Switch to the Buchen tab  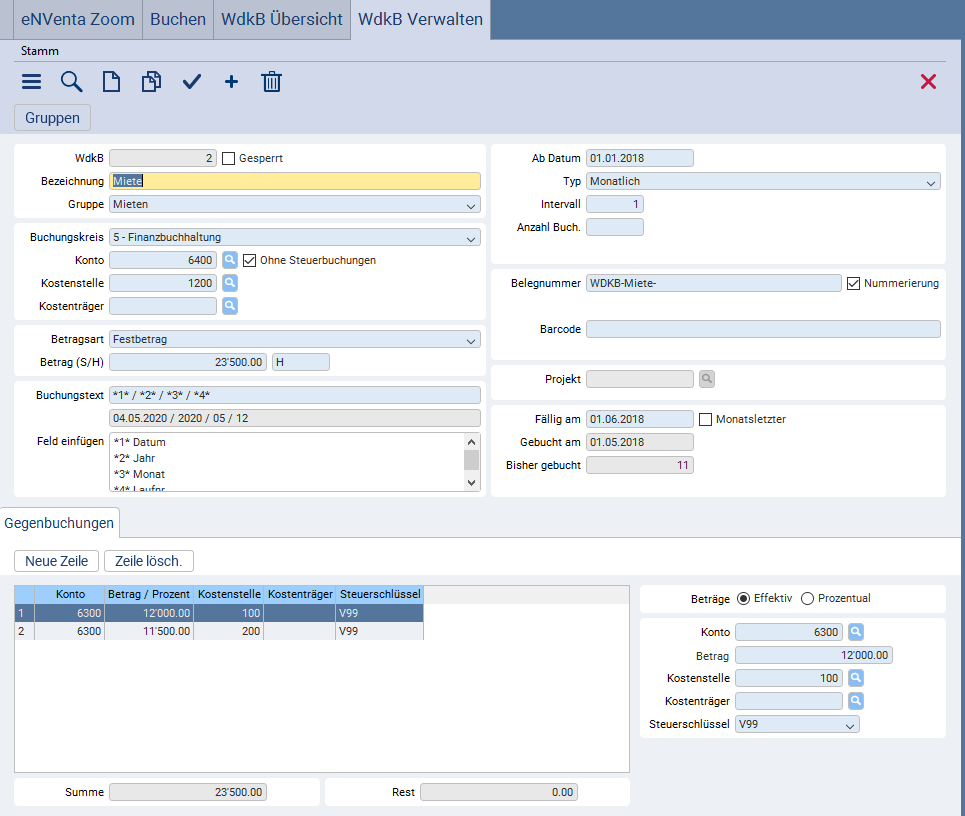coord(178,20)
